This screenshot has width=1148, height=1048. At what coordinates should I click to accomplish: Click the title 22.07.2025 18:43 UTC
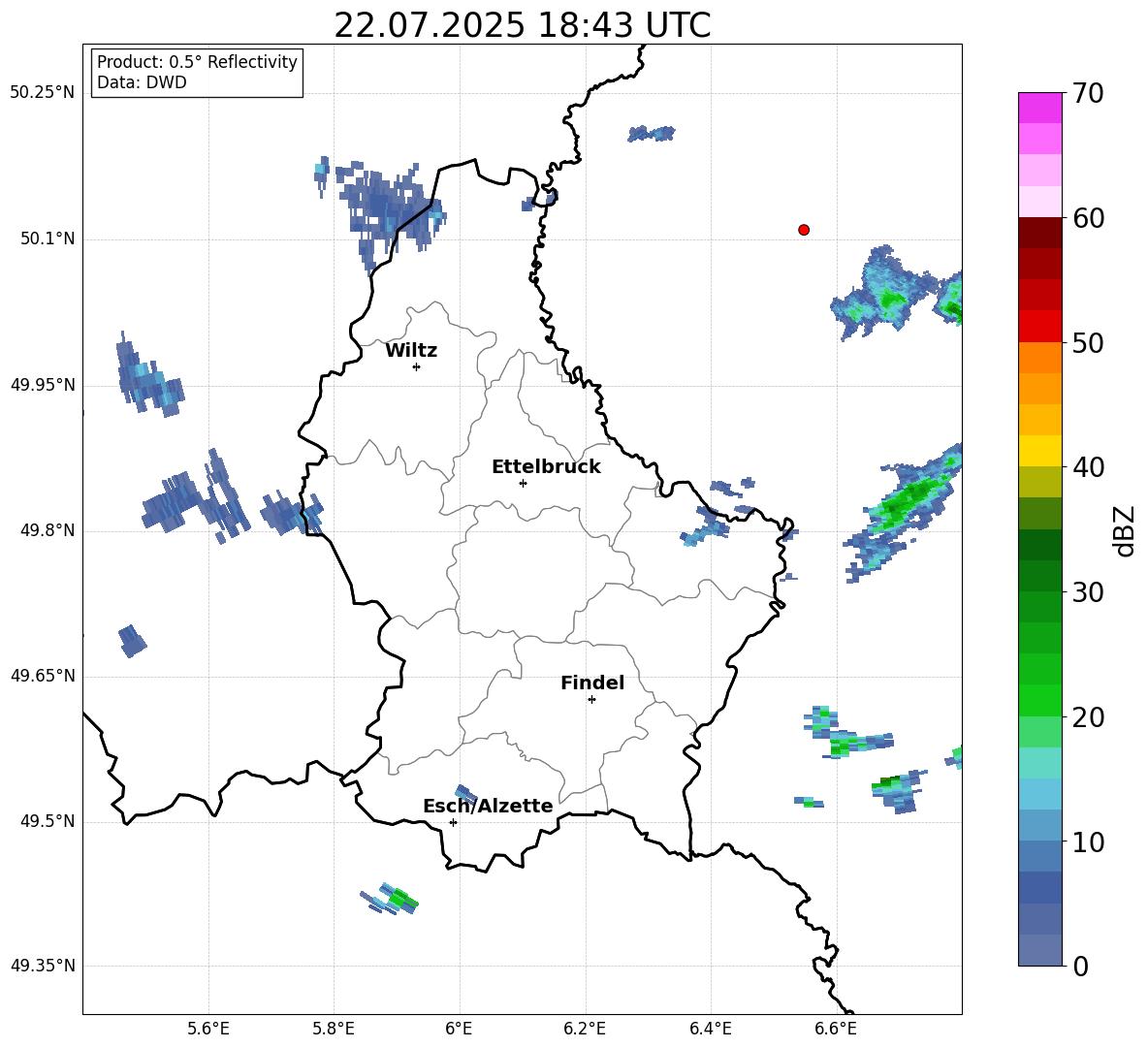coord(522,25)
